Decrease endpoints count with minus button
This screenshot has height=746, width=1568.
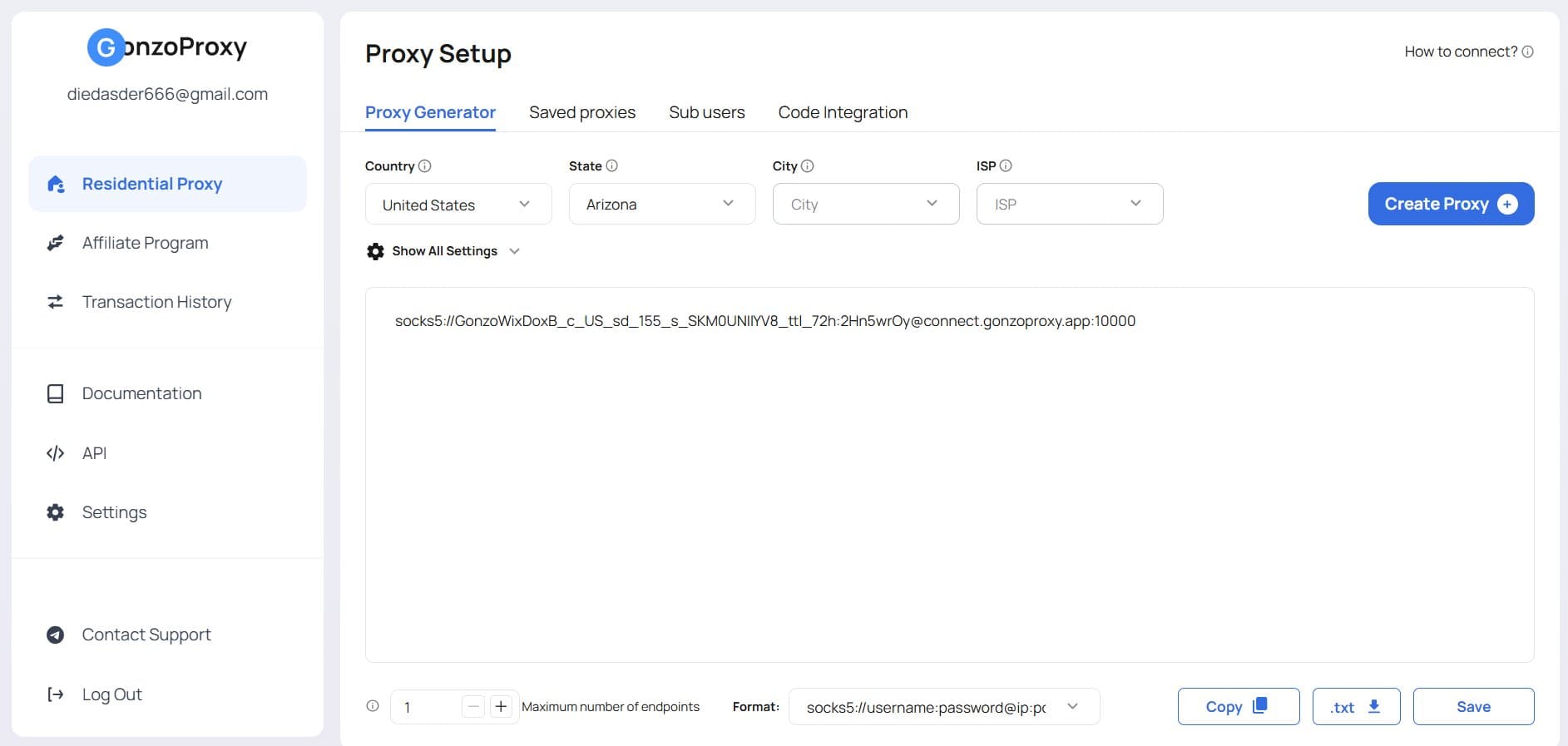tap(473, 707)
